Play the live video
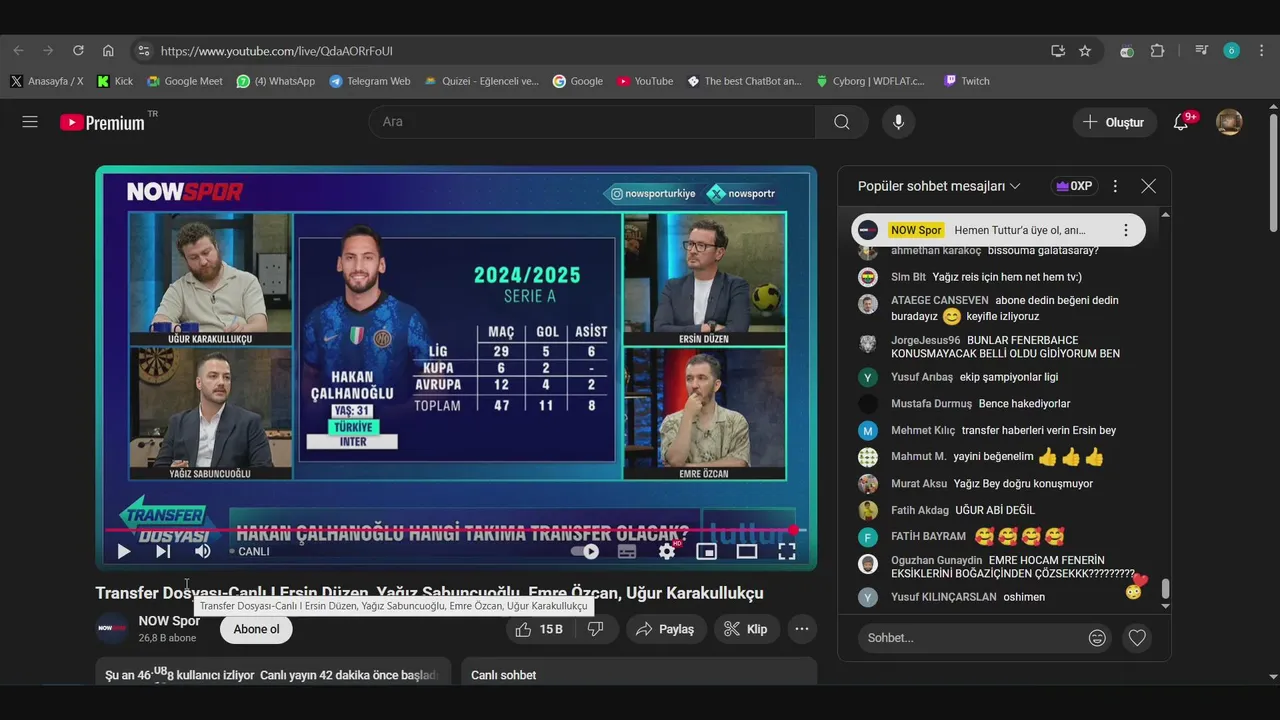 click(124, 551)
